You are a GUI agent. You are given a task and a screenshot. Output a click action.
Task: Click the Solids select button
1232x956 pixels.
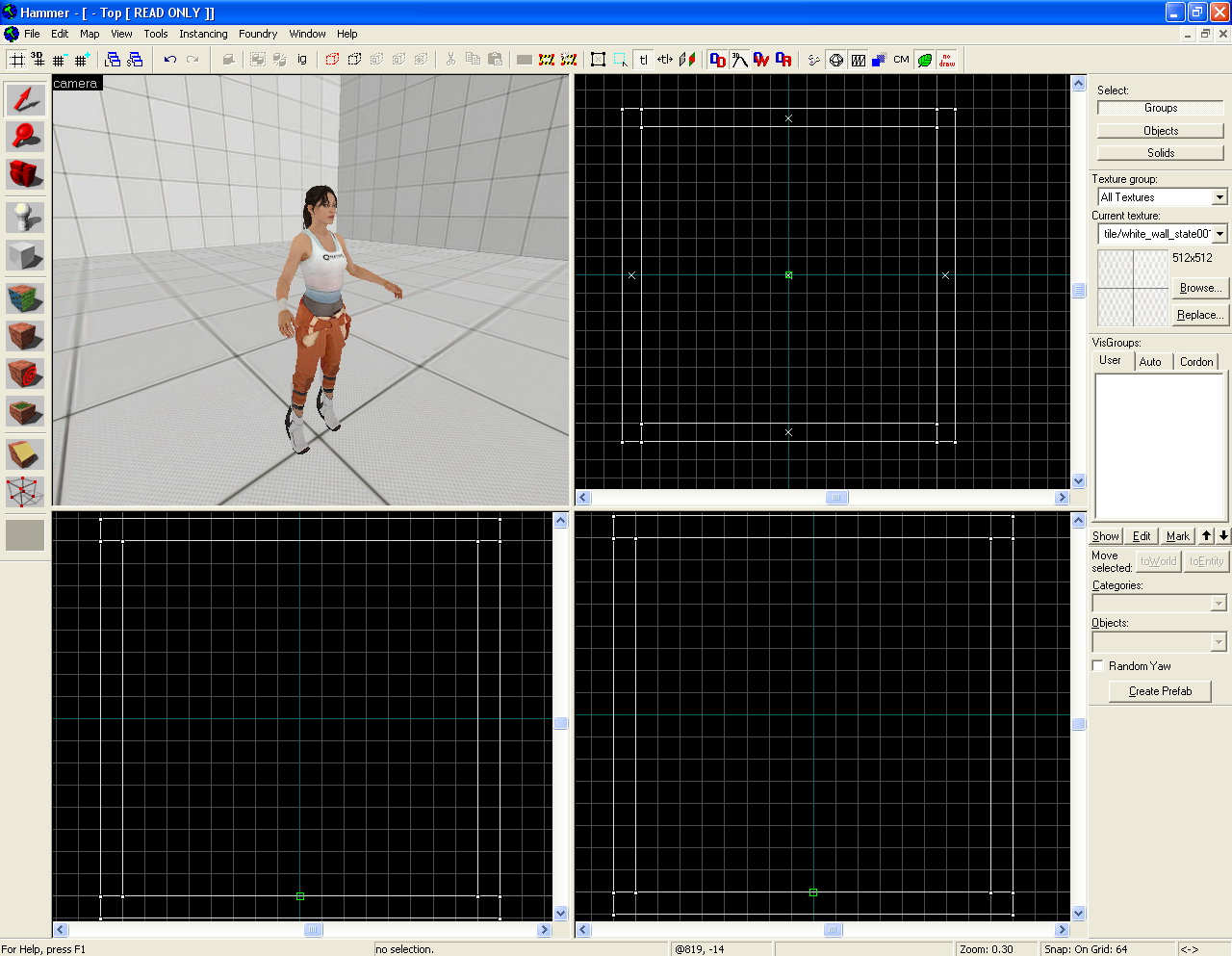point(1161,153)
